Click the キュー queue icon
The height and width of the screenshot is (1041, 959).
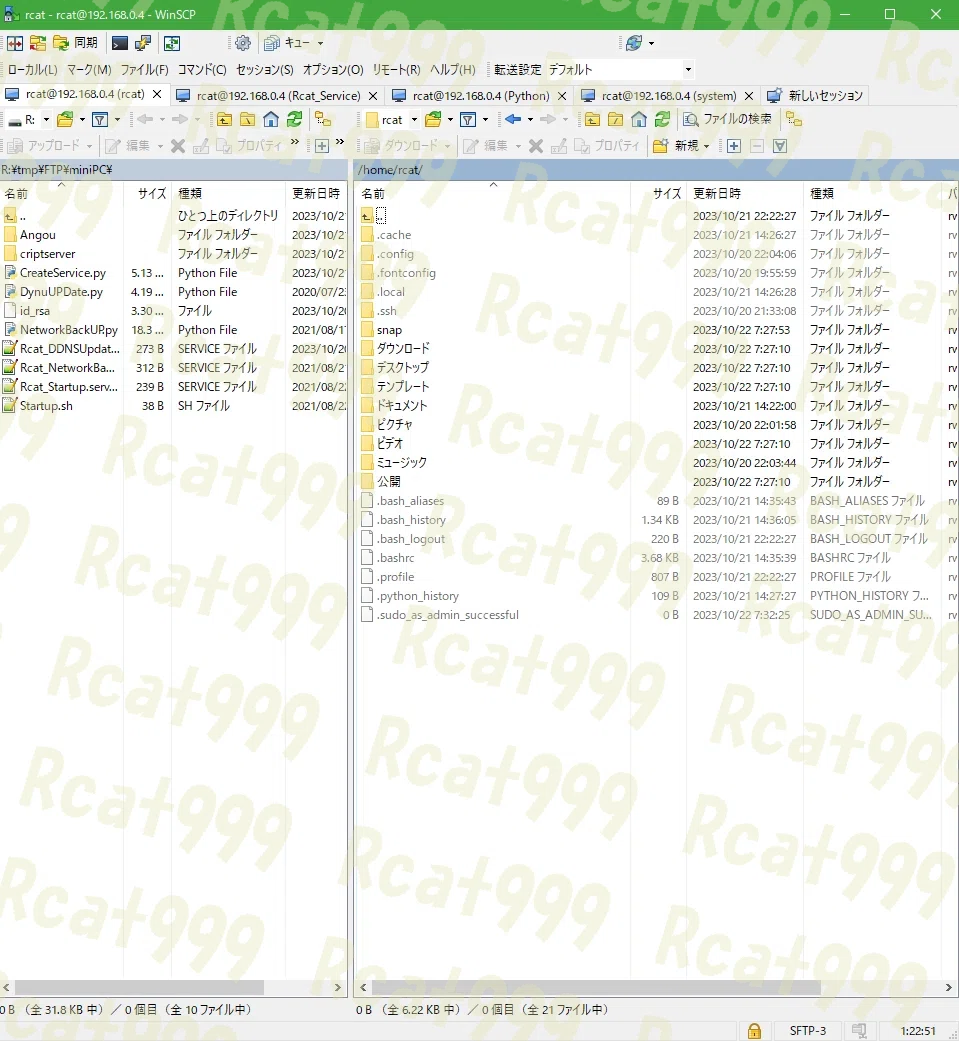pos(272,43)
